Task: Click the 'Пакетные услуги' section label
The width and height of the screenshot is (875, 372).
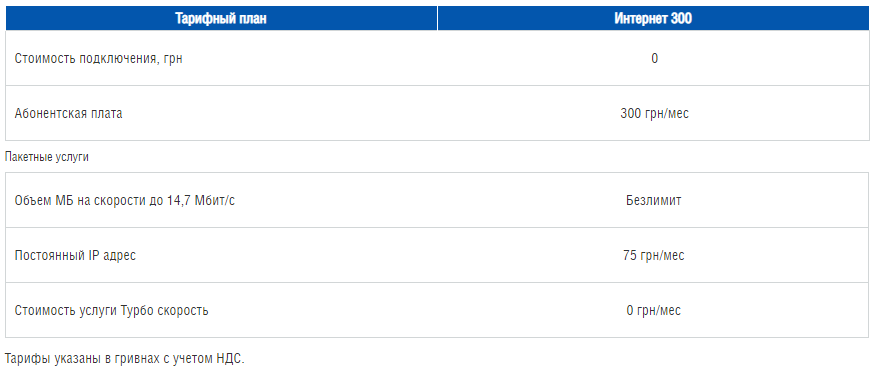Action: (x=47, y=157)
